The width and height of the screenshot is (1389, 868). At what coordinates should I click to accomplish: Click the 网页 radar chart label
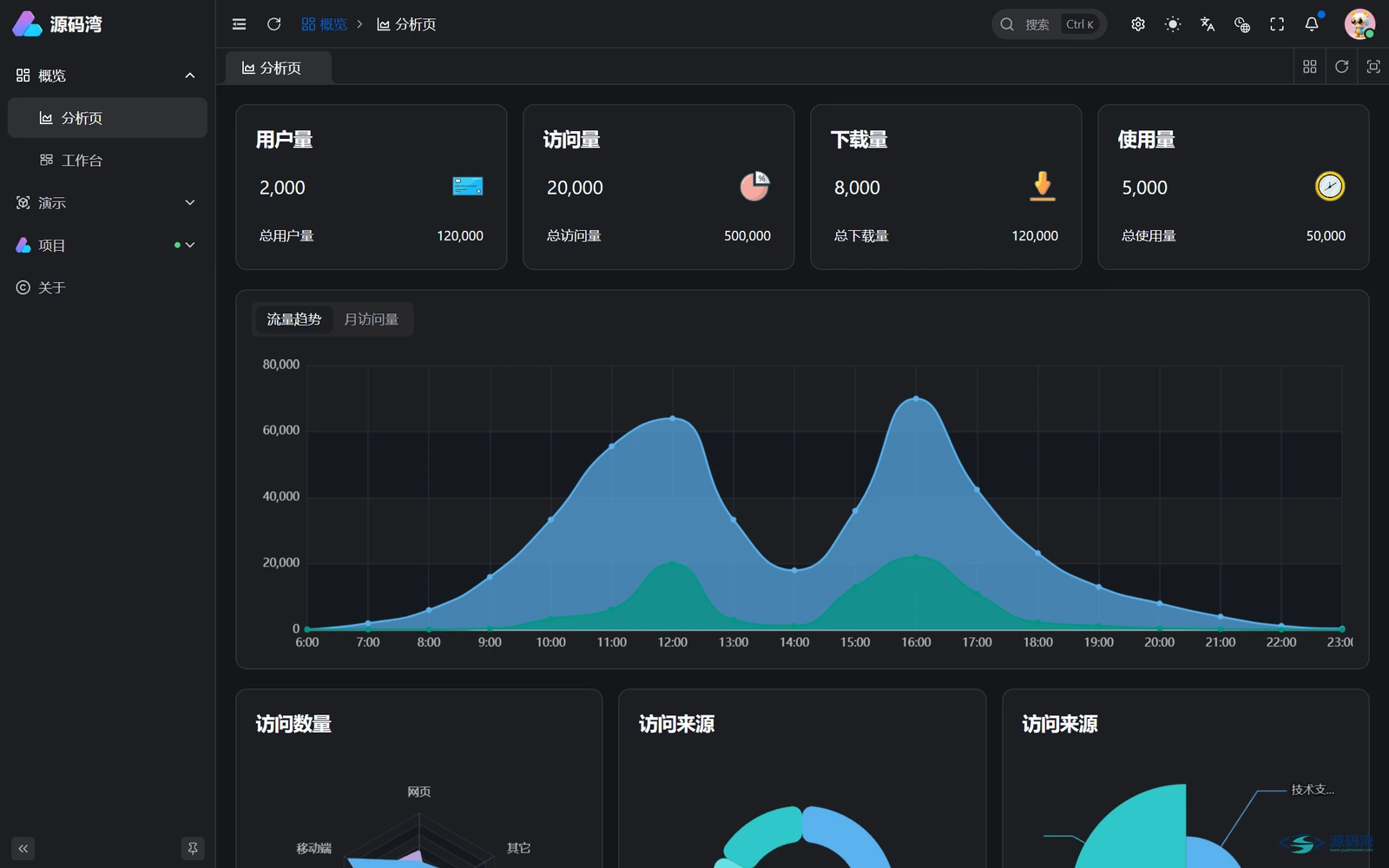coord(419,792)
